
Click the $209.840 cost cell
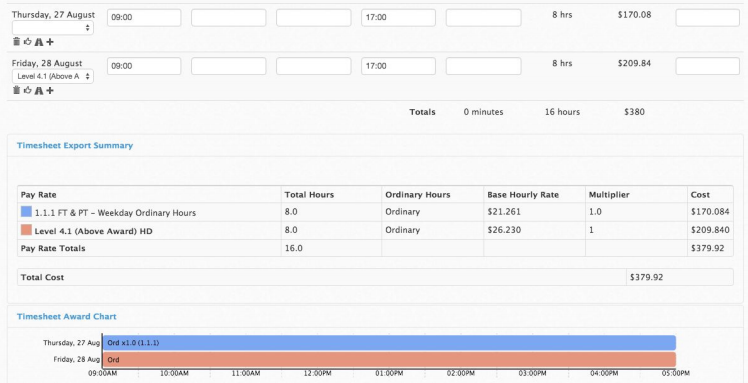[x=710, y=230]
